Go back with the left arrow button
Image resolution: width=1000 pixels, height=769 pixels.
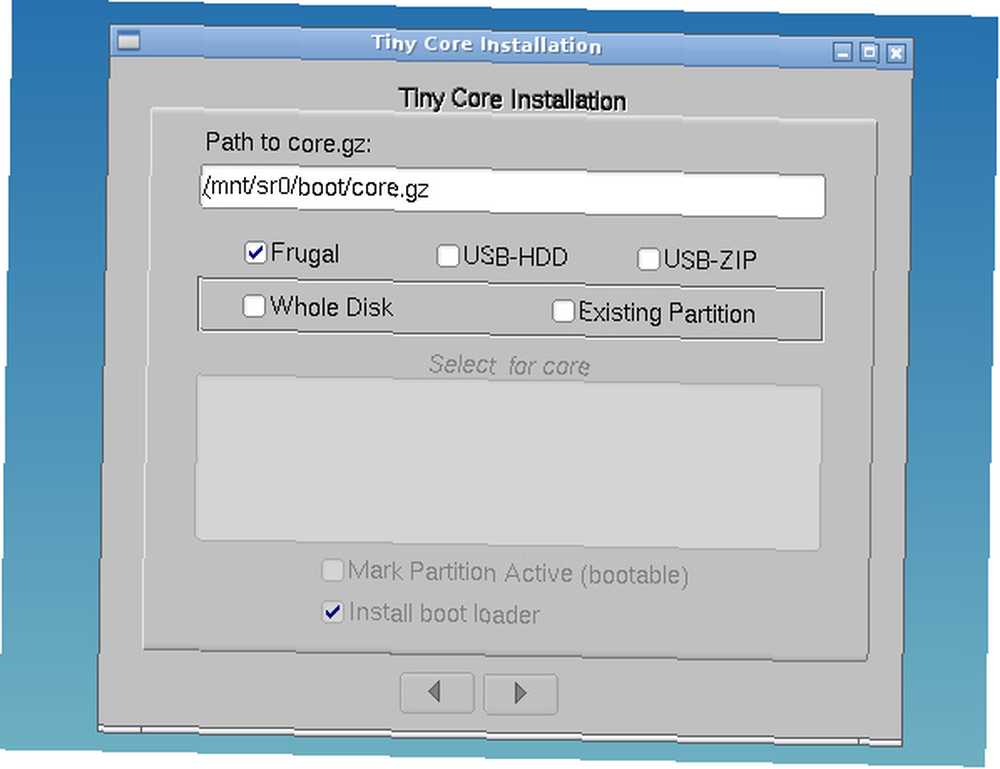pos(437,692)
